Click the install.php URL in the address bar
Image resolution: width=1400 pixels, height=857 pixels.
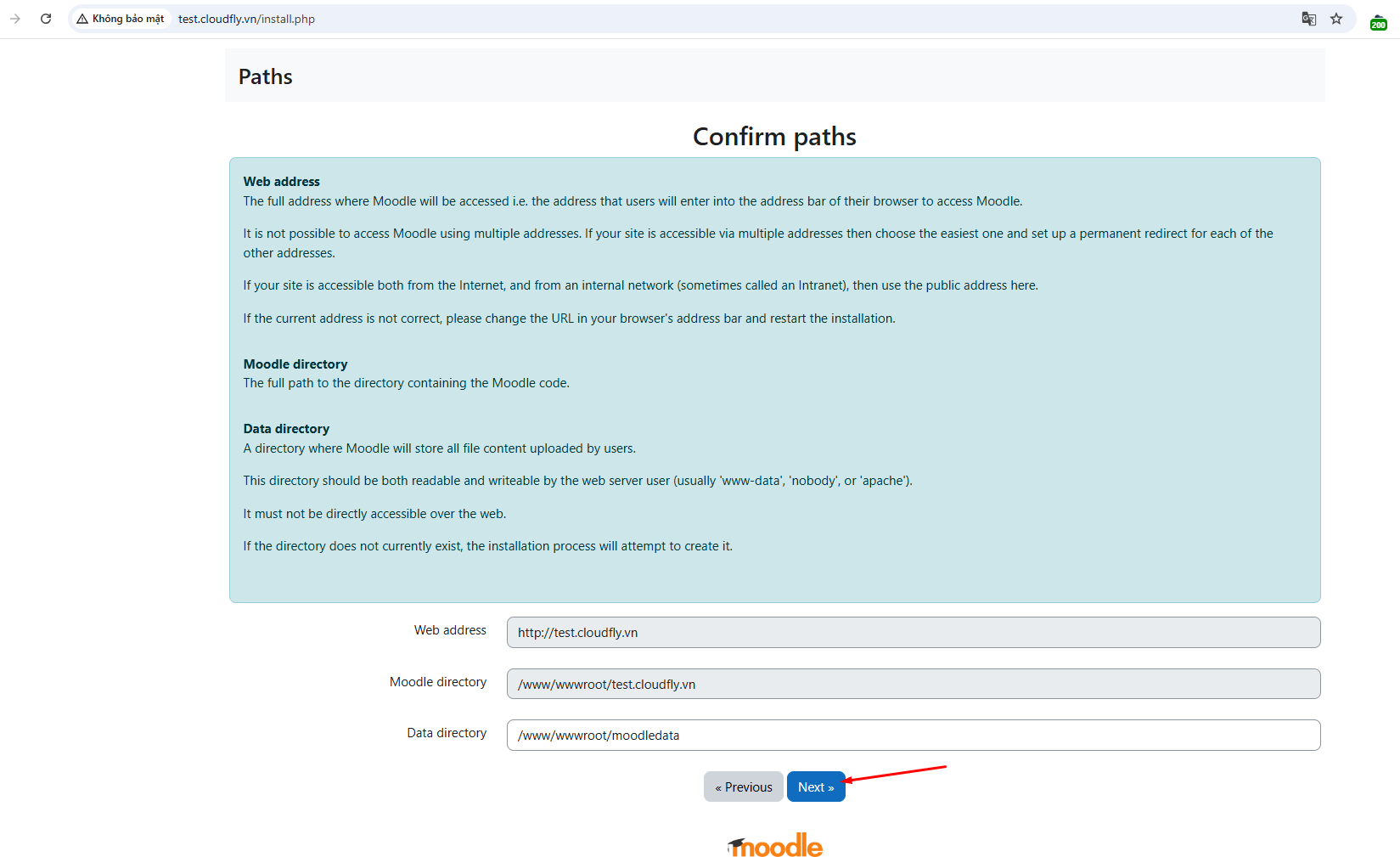[x=246, y=19]
